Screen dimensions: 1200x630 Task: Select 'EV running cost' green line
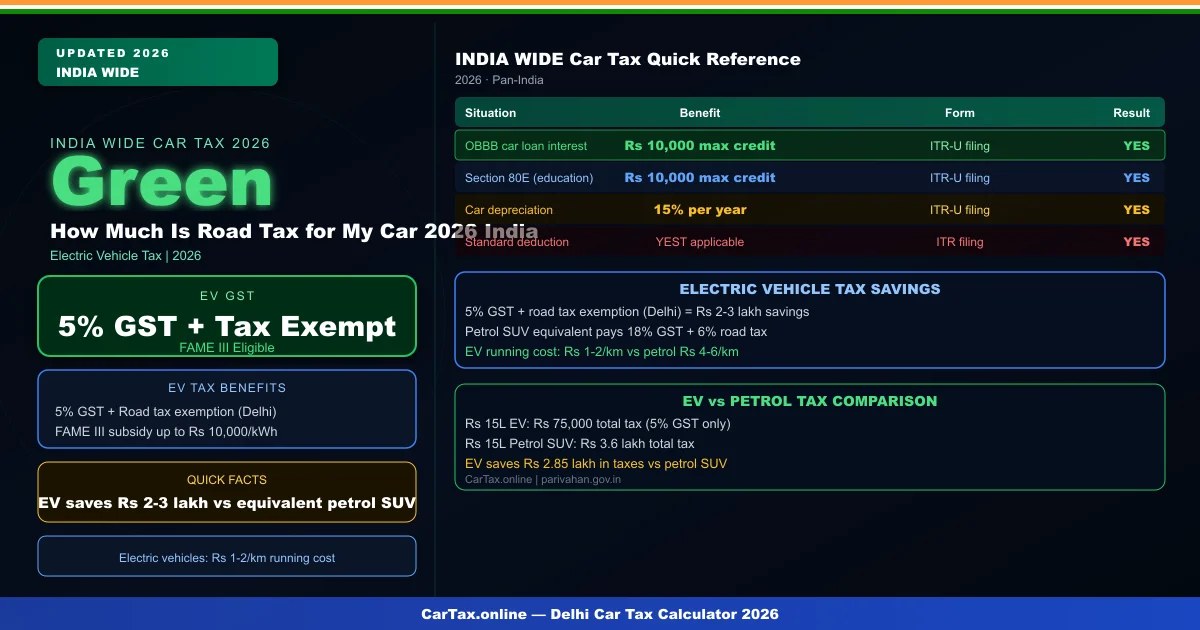click(x=602, y=352)
